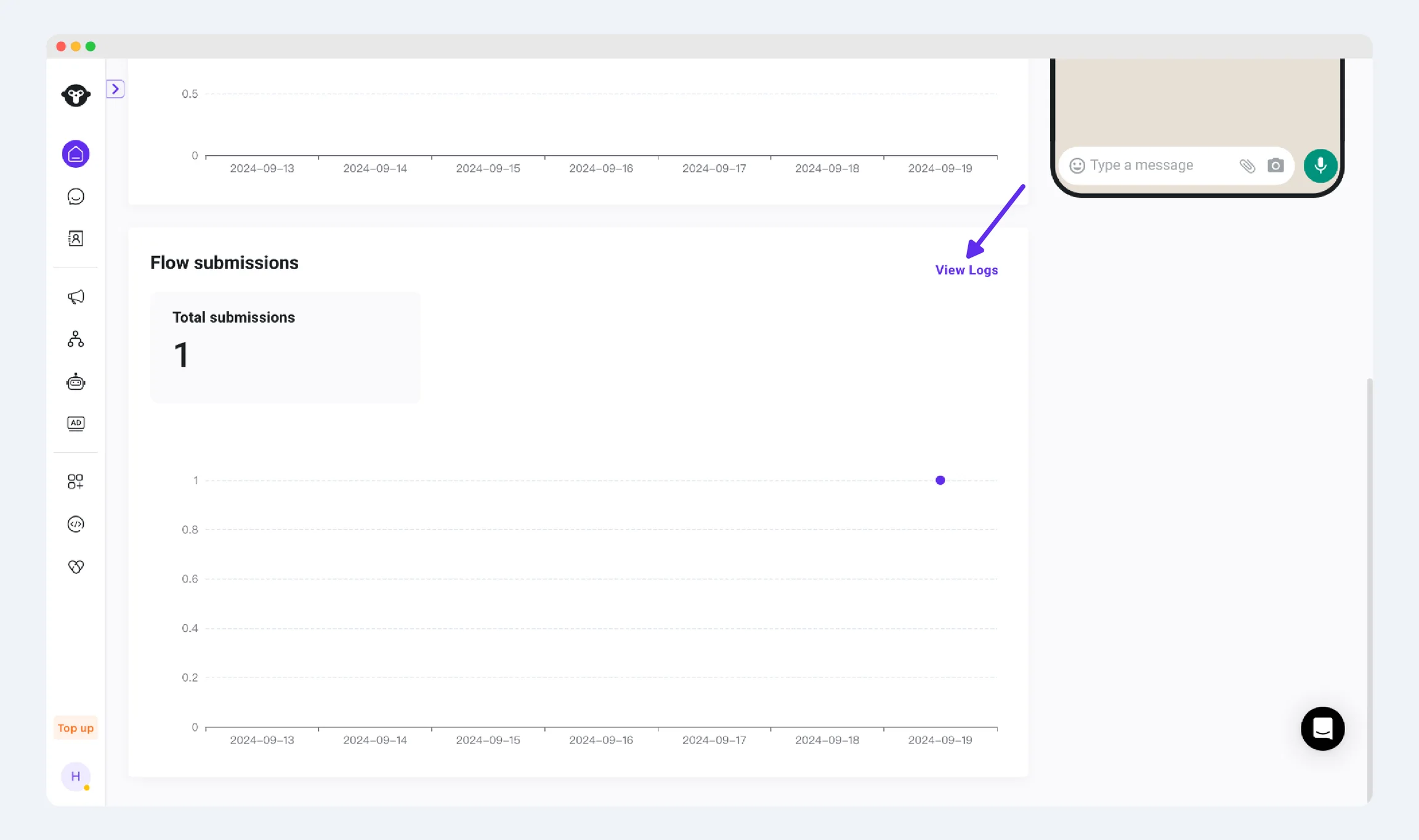Image resolution: width=1419 pixels, height=840 pixels.
Task: Click 2024-09-13 label on lower chart
Action: [262, 740]
